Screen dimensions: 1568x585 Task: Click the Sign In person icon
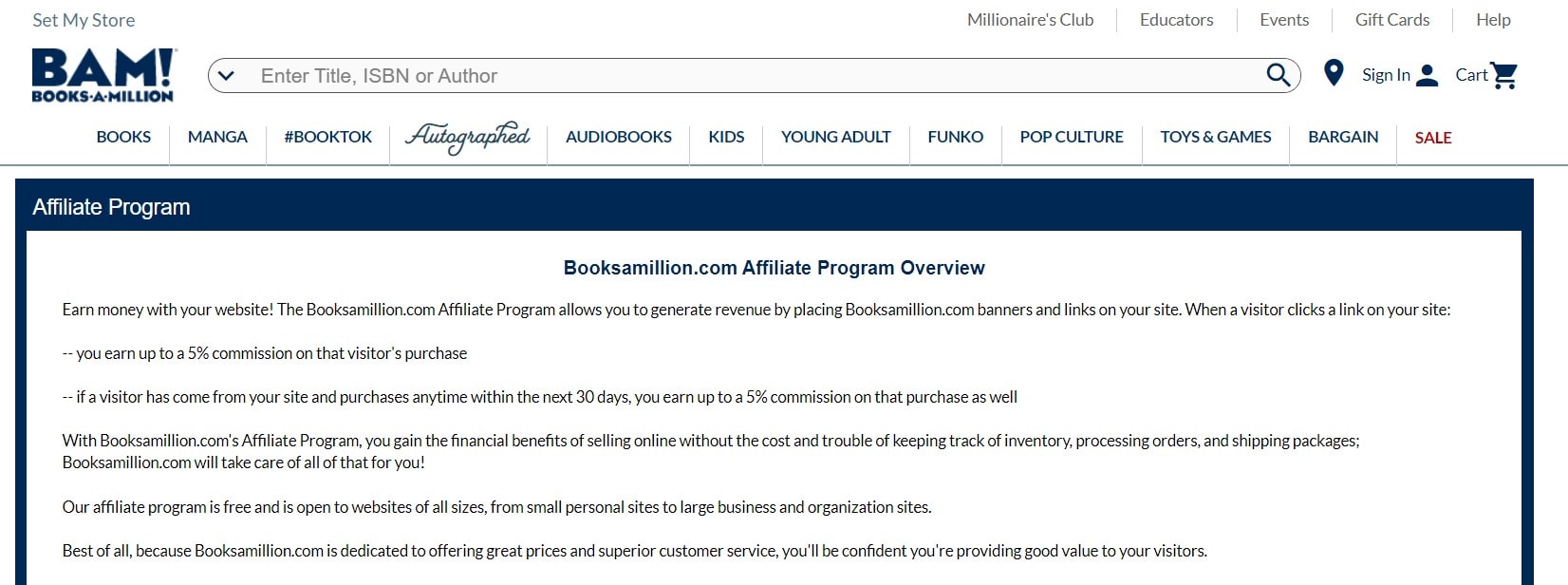[1427, 76]
